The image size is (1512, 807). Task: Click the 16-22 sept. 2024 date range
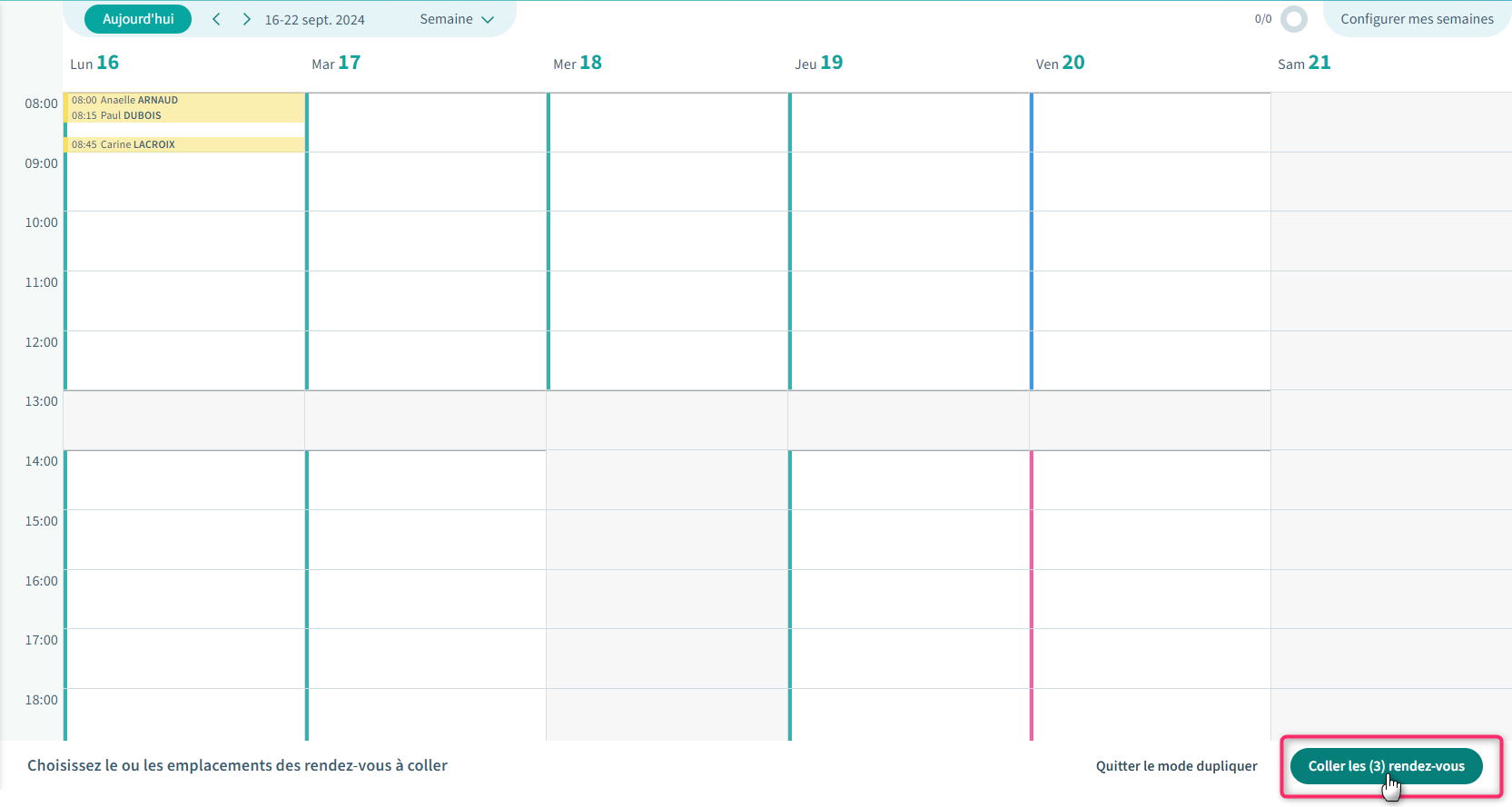tap(314, 20)
